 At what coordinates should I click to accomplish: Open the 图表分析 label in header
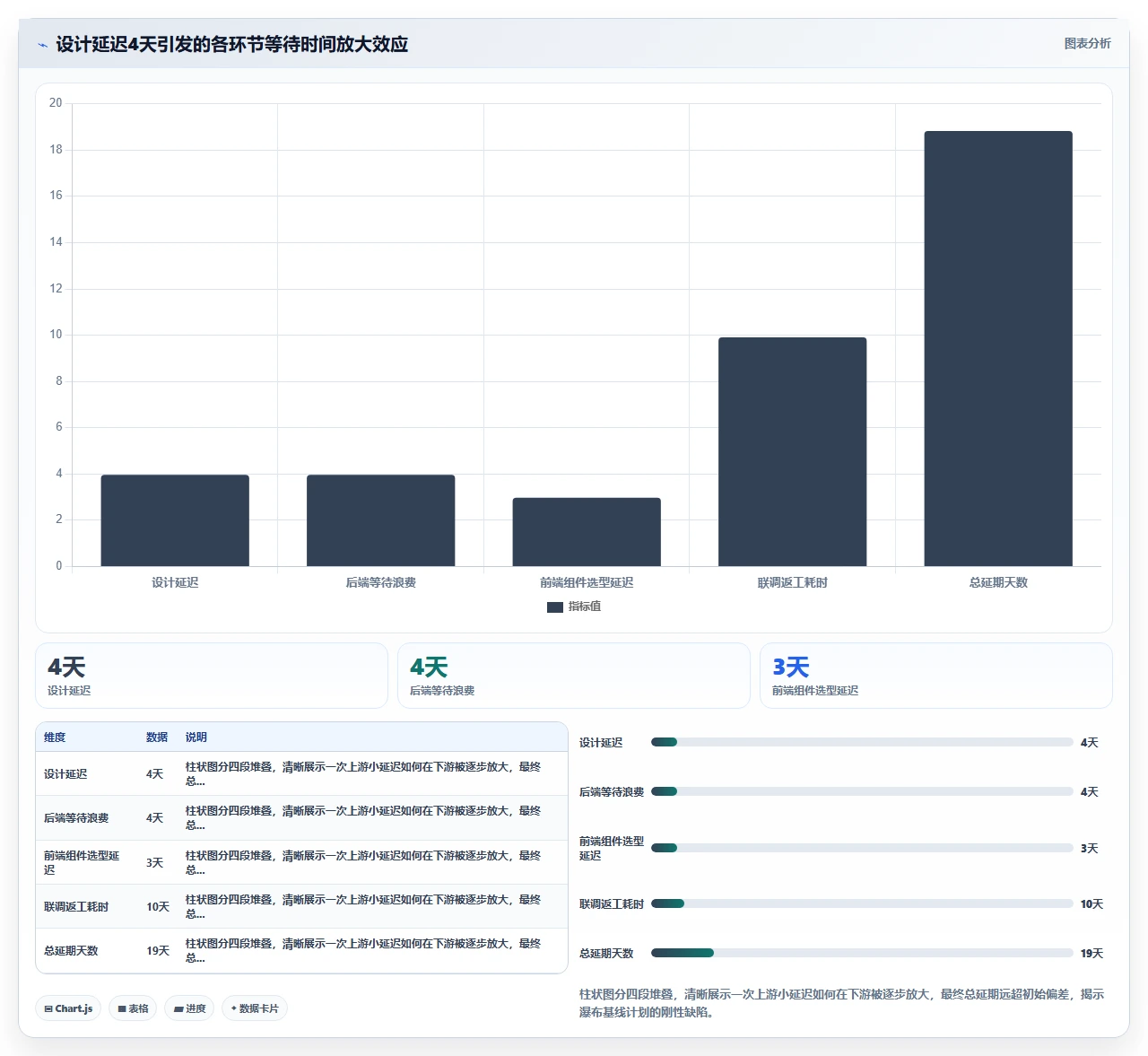point(1087,43)
